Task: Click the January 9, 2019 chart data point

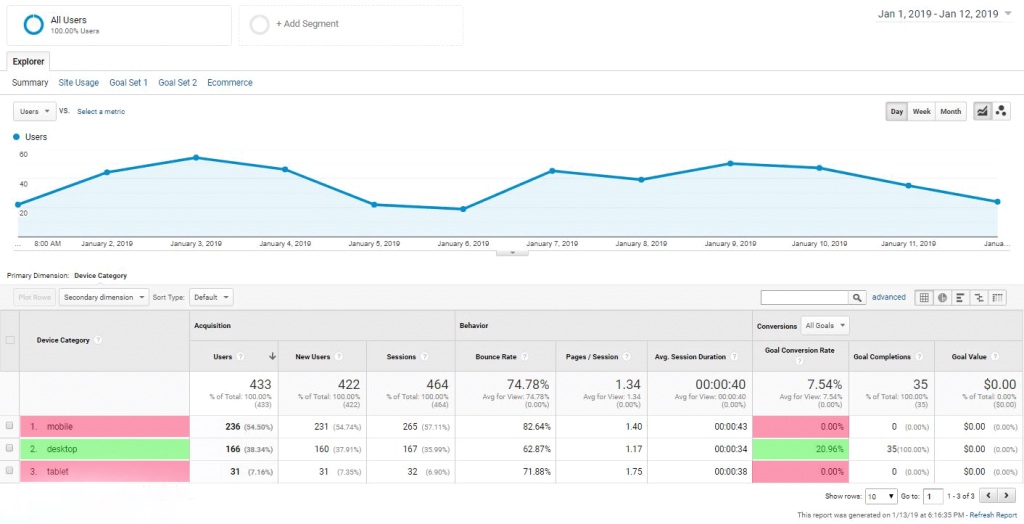Action: tap(730, 163)
